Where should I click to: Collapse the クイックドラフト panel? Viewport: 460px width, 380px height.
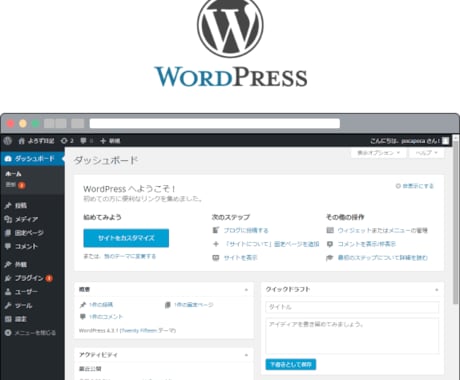coord(437,290)
